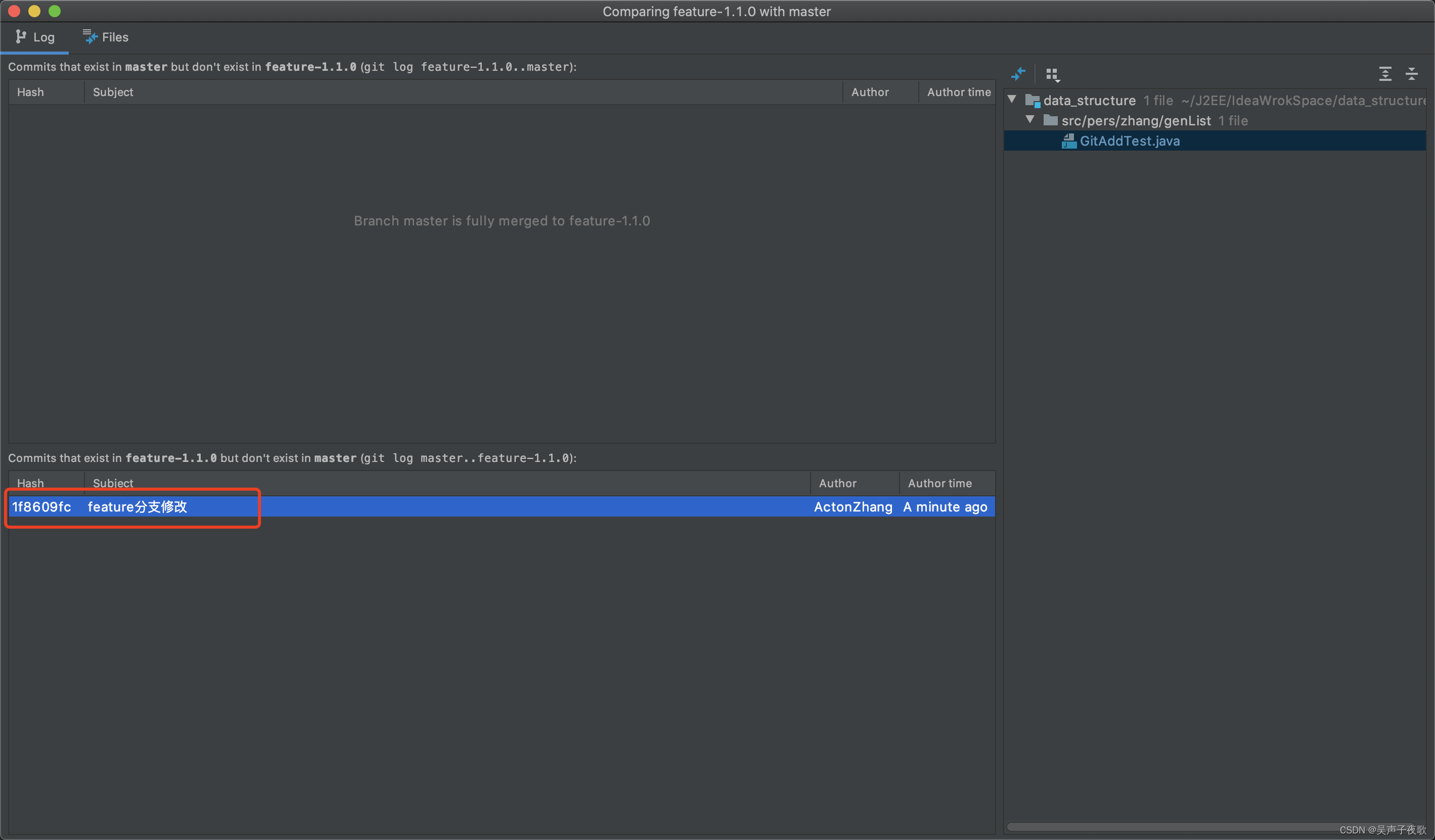Click the genList folder icon

[x=1051, y=120]
